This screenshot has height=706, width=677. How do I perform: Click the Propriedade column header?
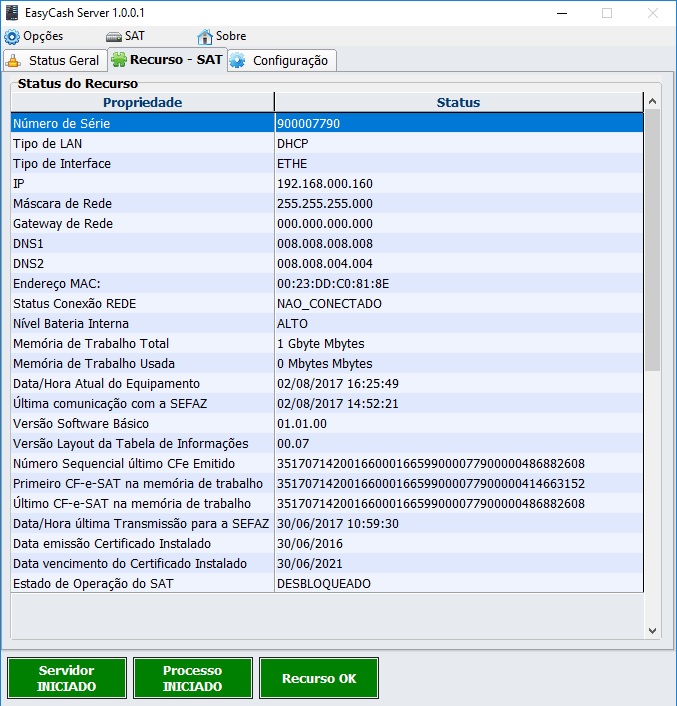[x=142, y=102]
